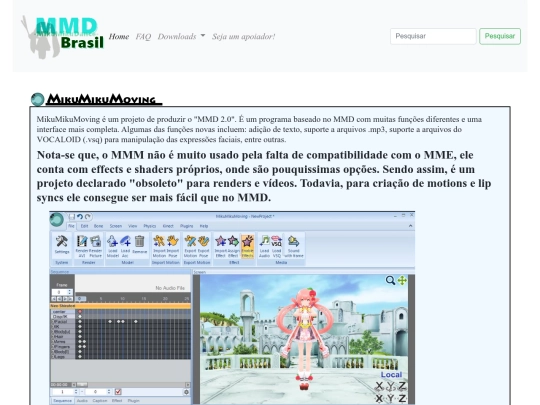Switch to the Audio bottom tab
The width and height of the screenshot is (540, 405).
(82, 401)
